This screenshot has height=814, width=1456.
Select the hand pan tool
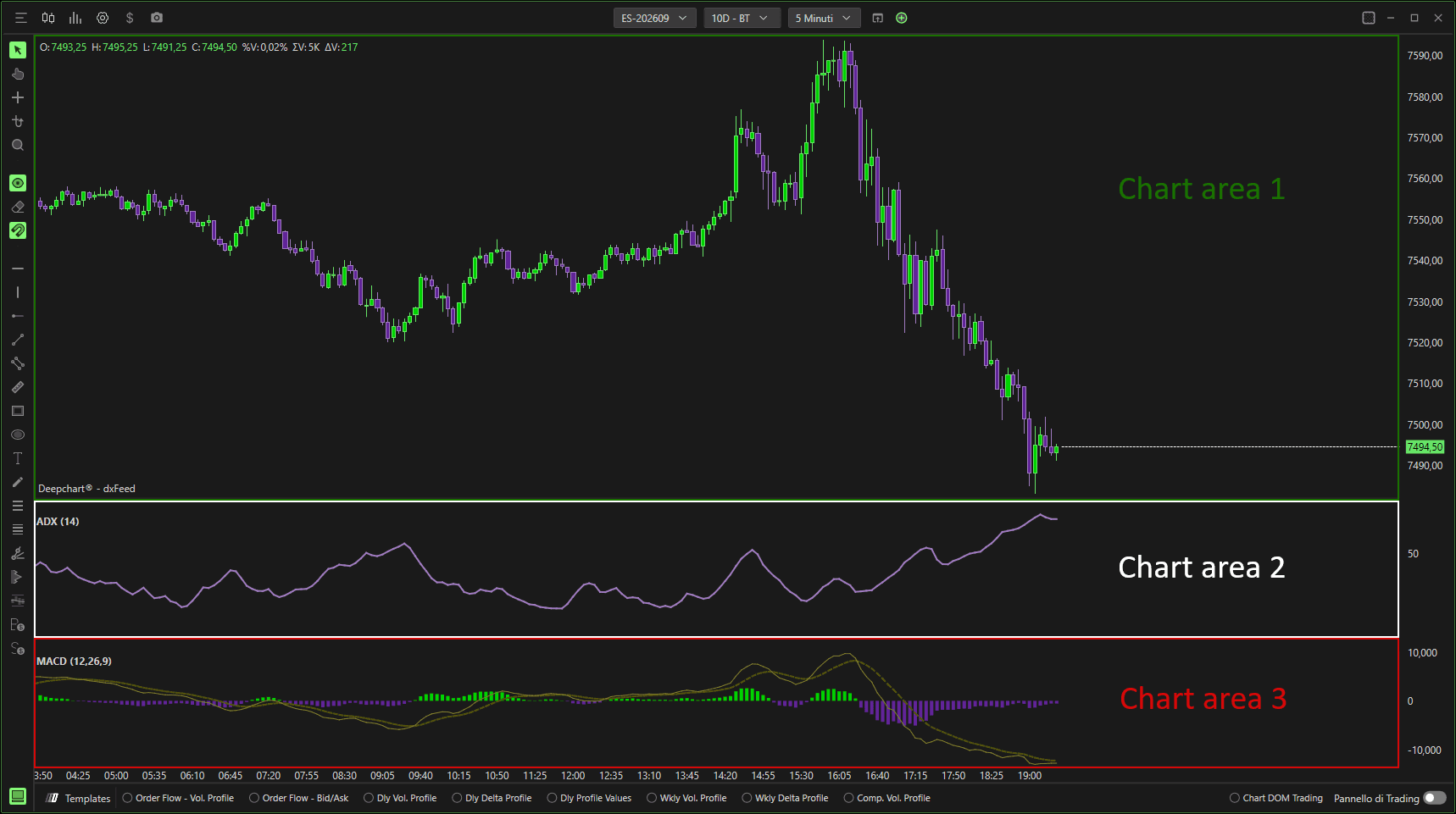[x=18, y=74]
